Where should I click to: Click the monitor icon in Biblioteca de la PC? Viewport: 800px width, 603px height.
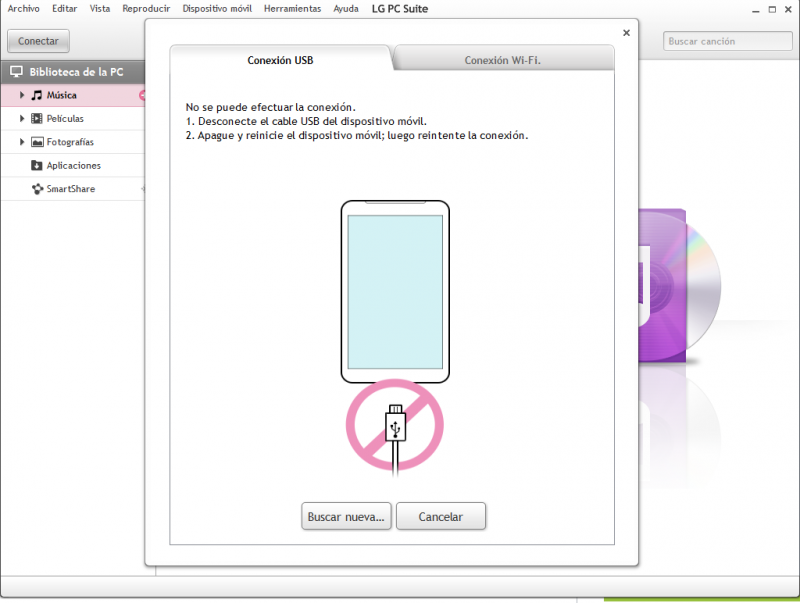(x=16, y=72)
